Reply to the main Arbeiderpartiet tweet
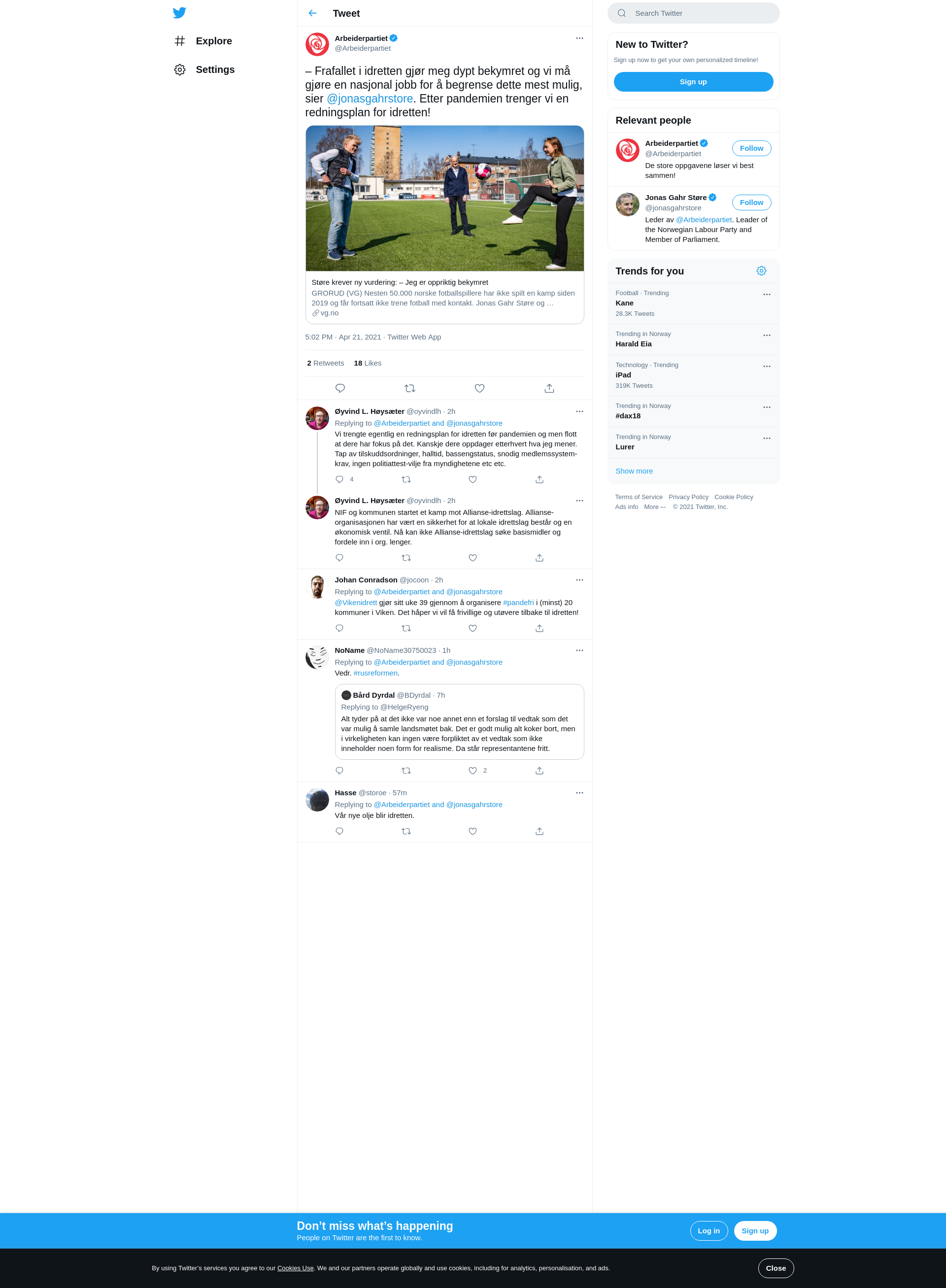The height and width of the screenshot is (1288, 946). (340, 388)
